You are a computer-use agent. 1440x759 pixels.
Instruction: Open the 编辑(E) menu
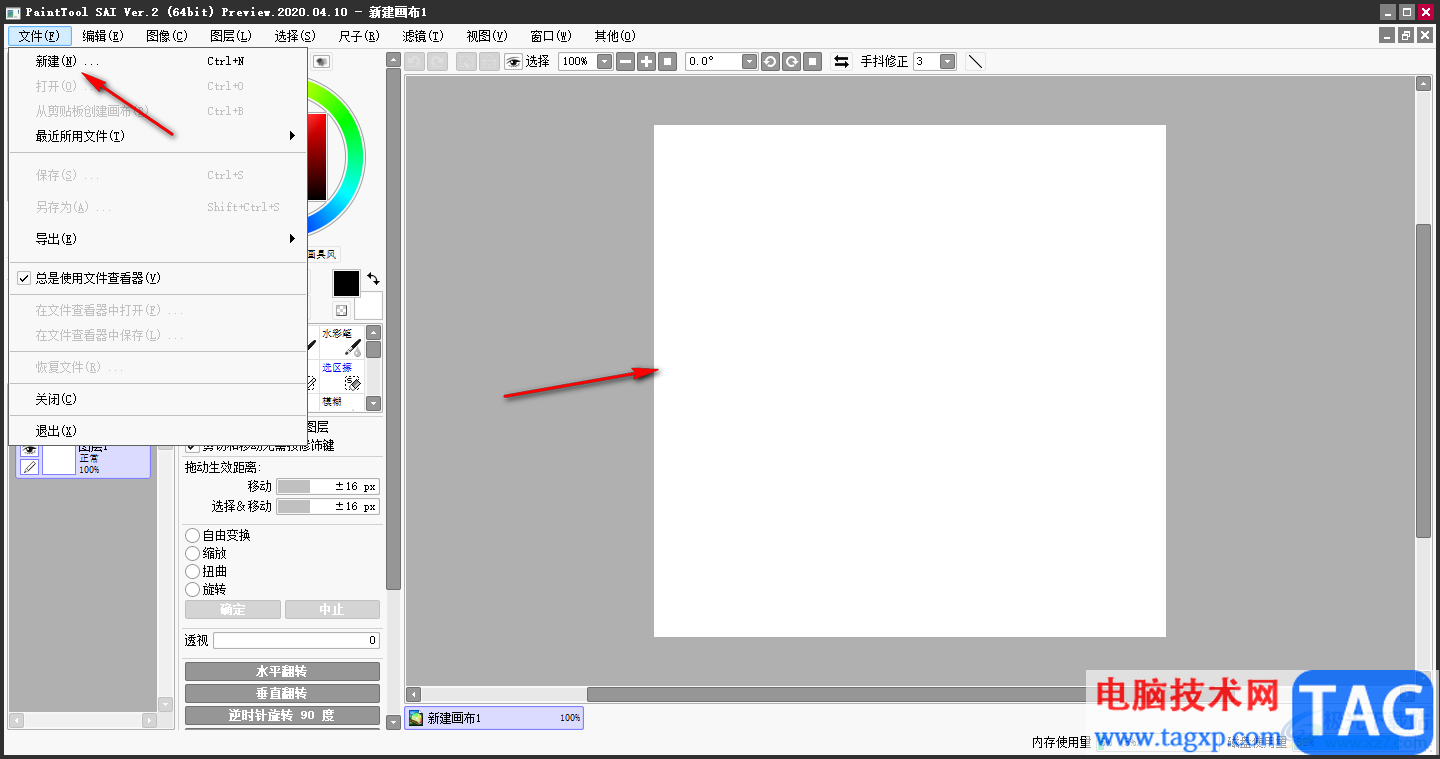point(103,36)
